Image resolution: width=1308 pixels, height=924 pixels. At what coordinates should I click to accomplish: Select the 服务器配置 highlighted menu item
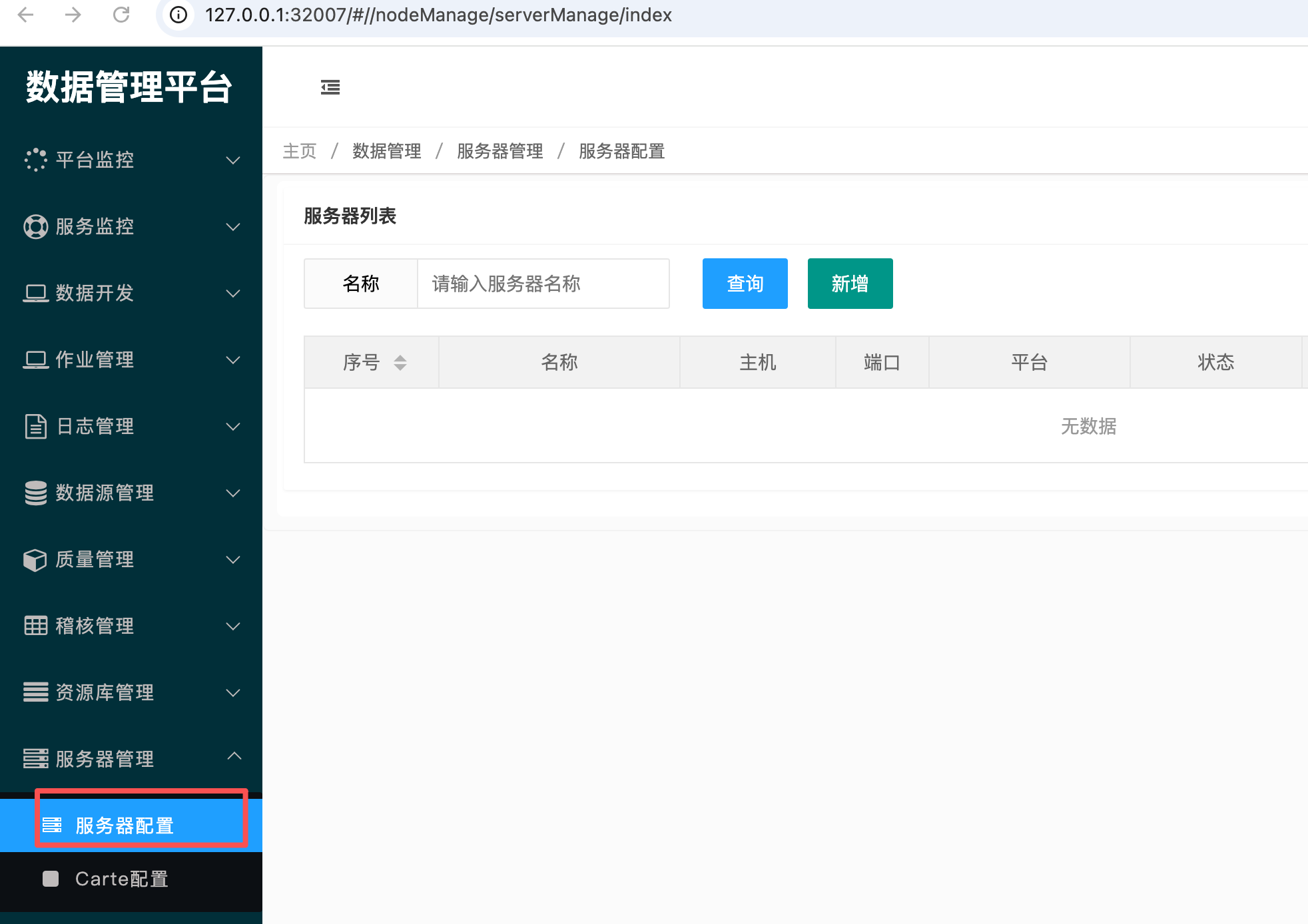123,825
